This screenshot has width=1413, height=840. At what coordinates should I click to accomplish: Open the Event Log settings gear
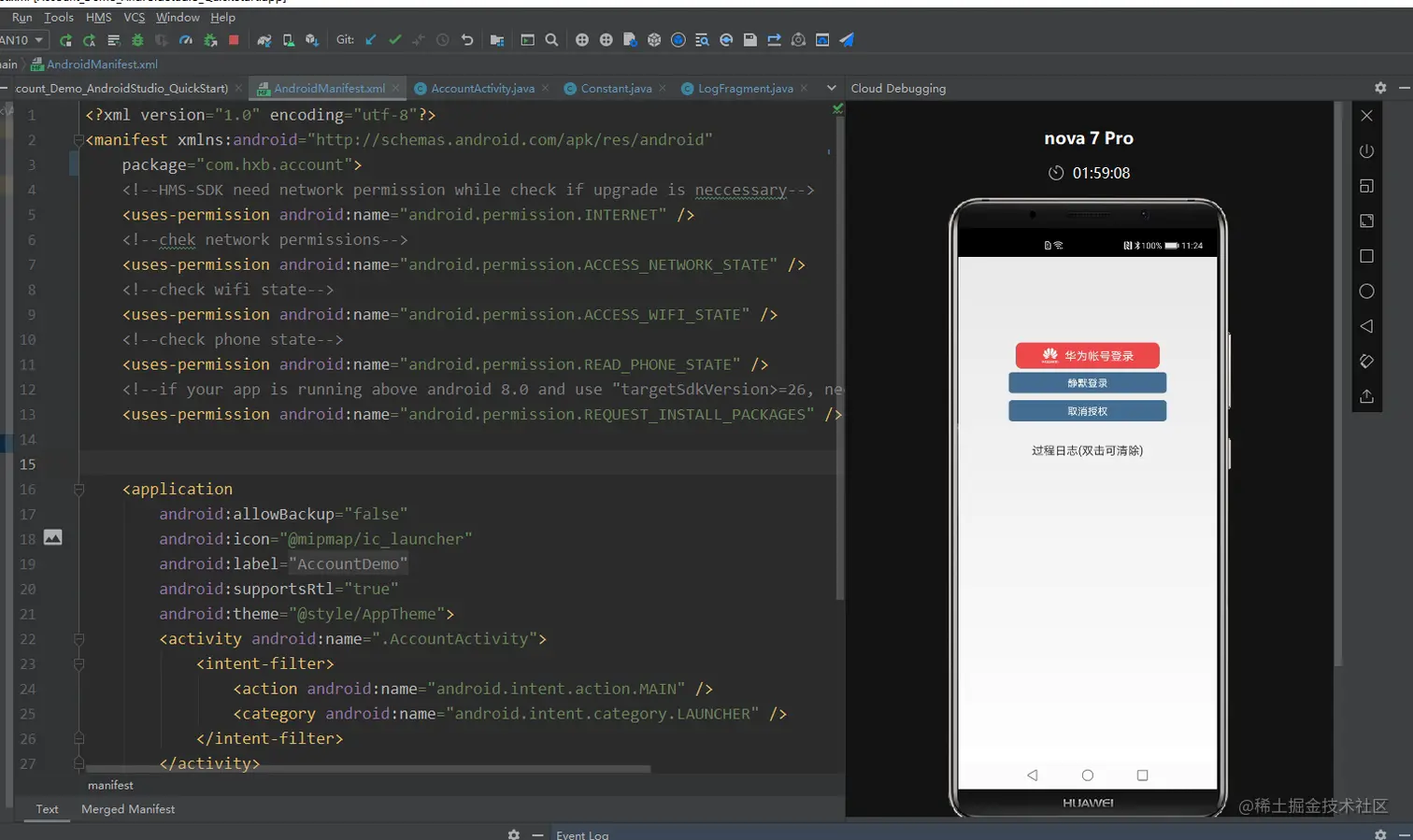pyautogui.click(x=1380, y=834)
